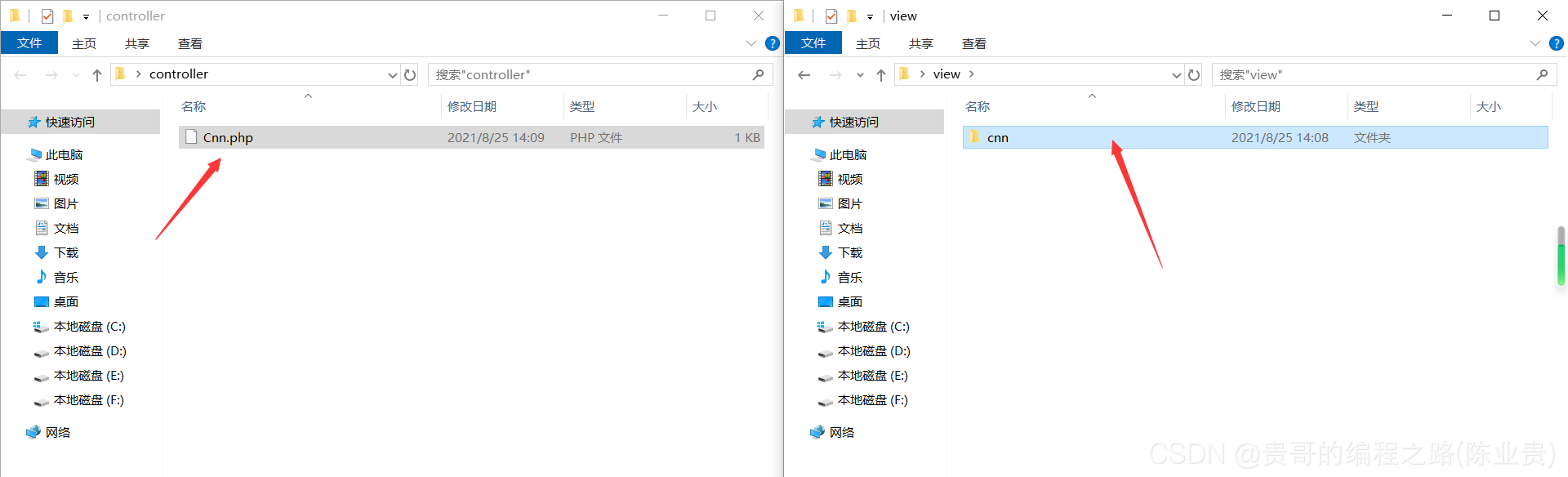Screen dimensions: 1568x477
Task: Click search magnifier icon in controller window
Action: [x=759, y=75]
